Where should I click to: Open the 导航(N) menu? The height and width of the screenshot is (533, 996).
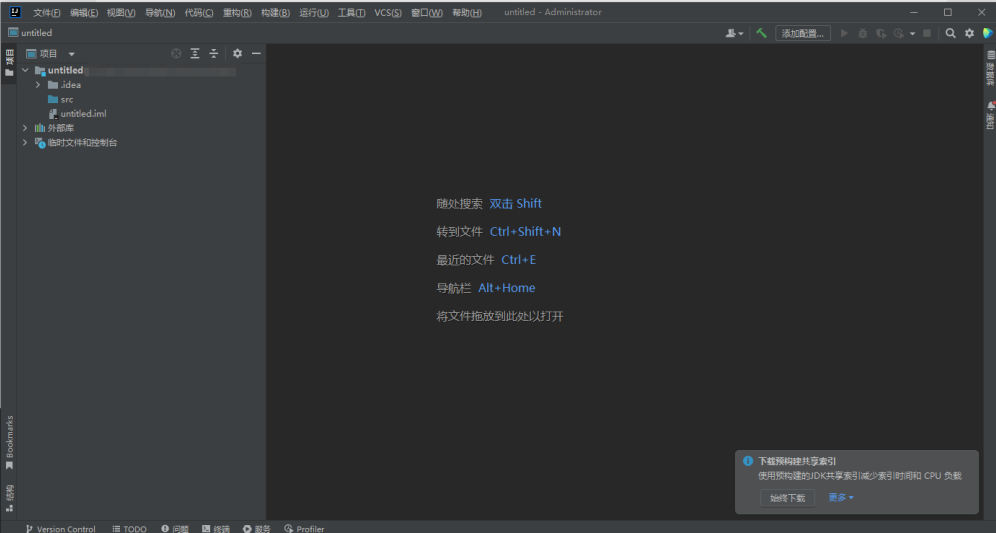click(160, 13)
